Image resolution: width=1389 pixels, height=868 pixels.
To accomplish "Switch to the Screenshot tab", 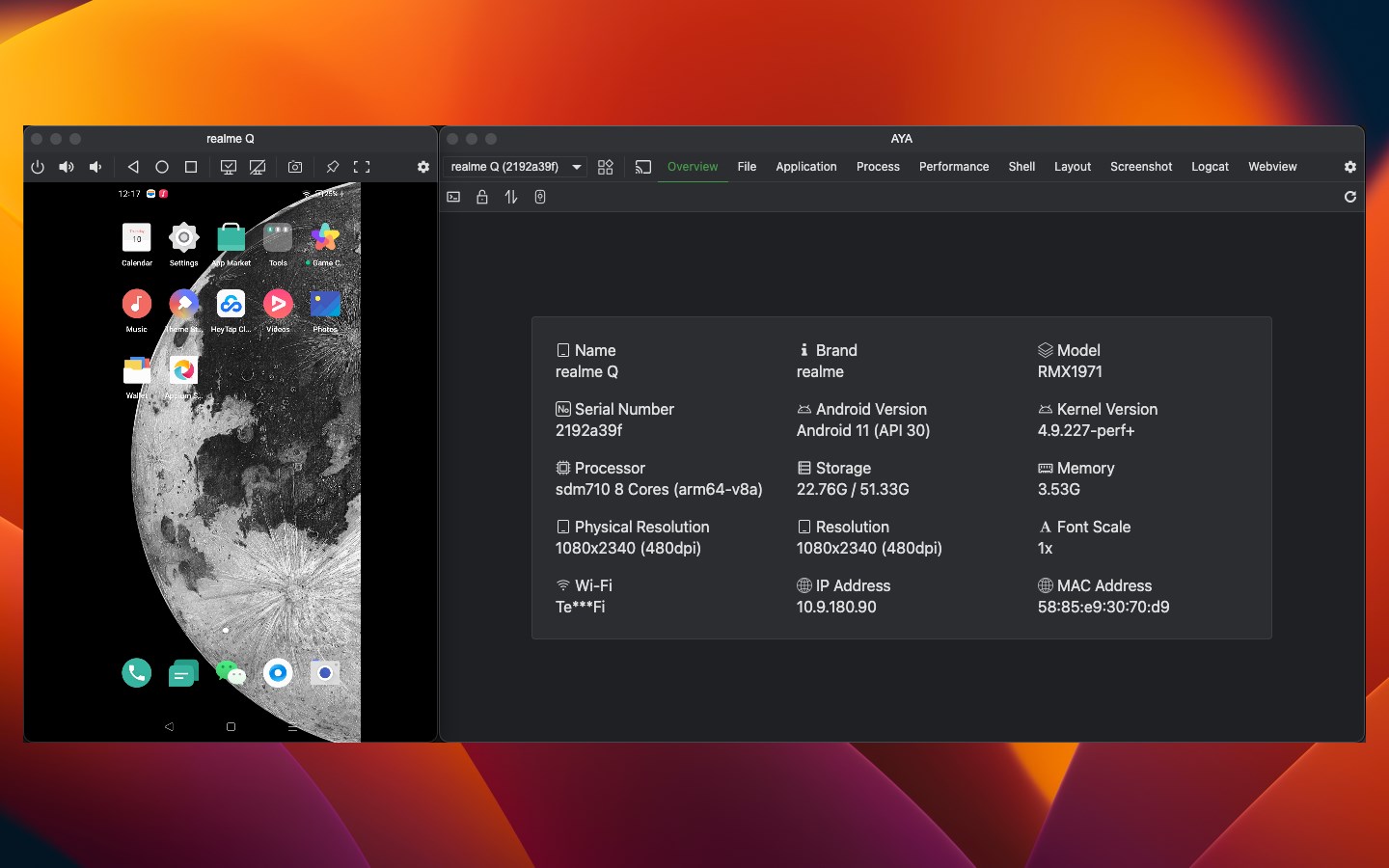I will pyautogui.click(x=1141, y=167).
